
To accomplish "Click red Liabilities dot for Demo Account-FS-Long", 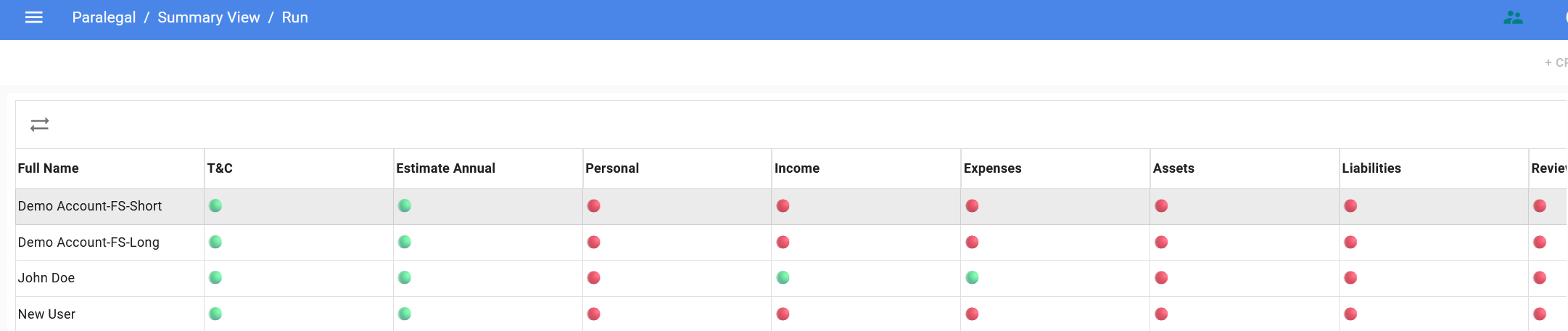I will [1351, 242].
